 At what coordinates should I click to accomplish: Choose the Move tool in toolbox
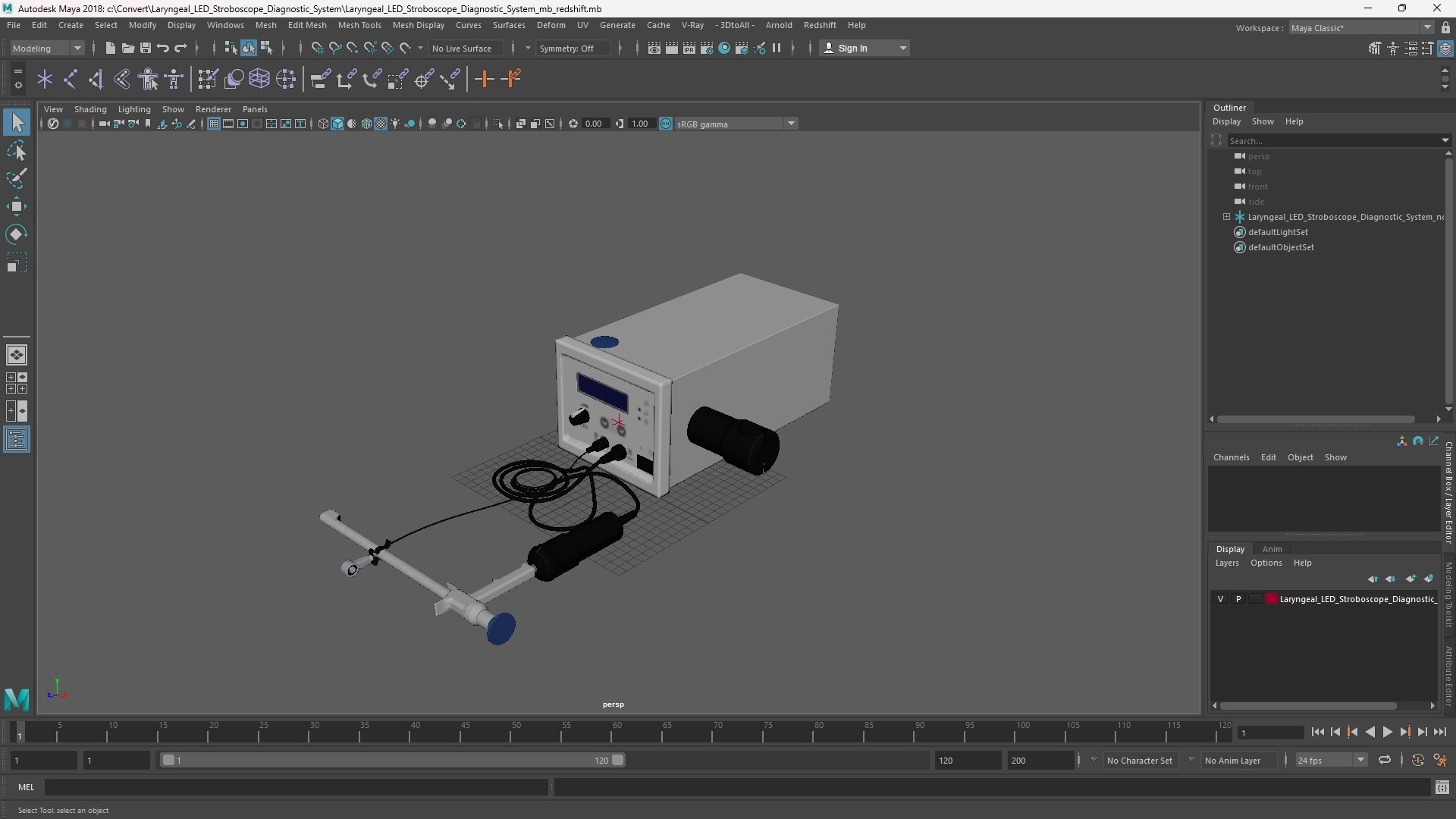(17, 206)
